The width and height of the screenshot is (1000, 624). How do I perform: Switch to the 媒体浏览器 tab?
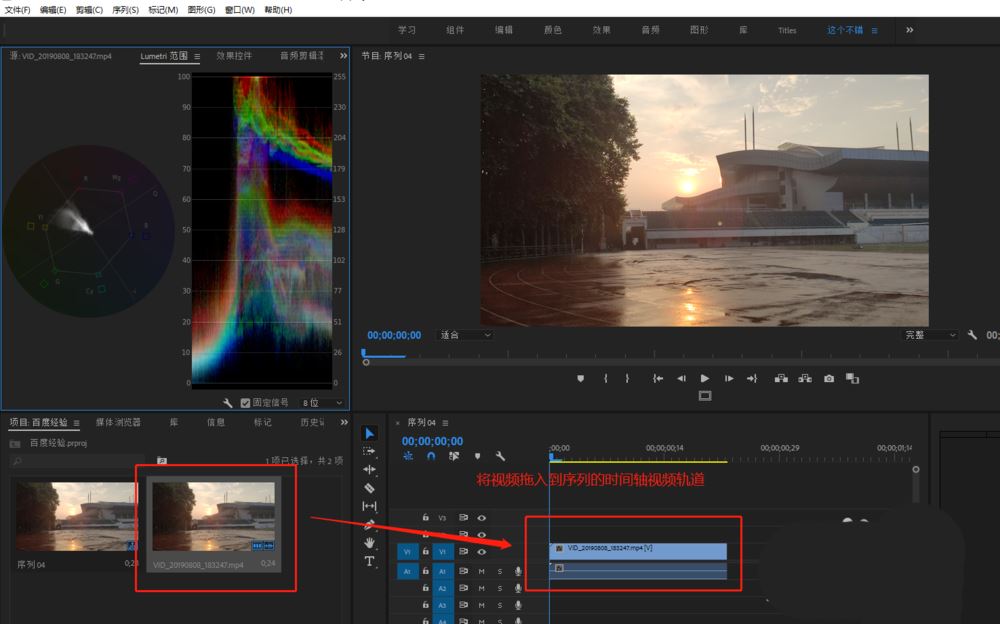[118, 422]
